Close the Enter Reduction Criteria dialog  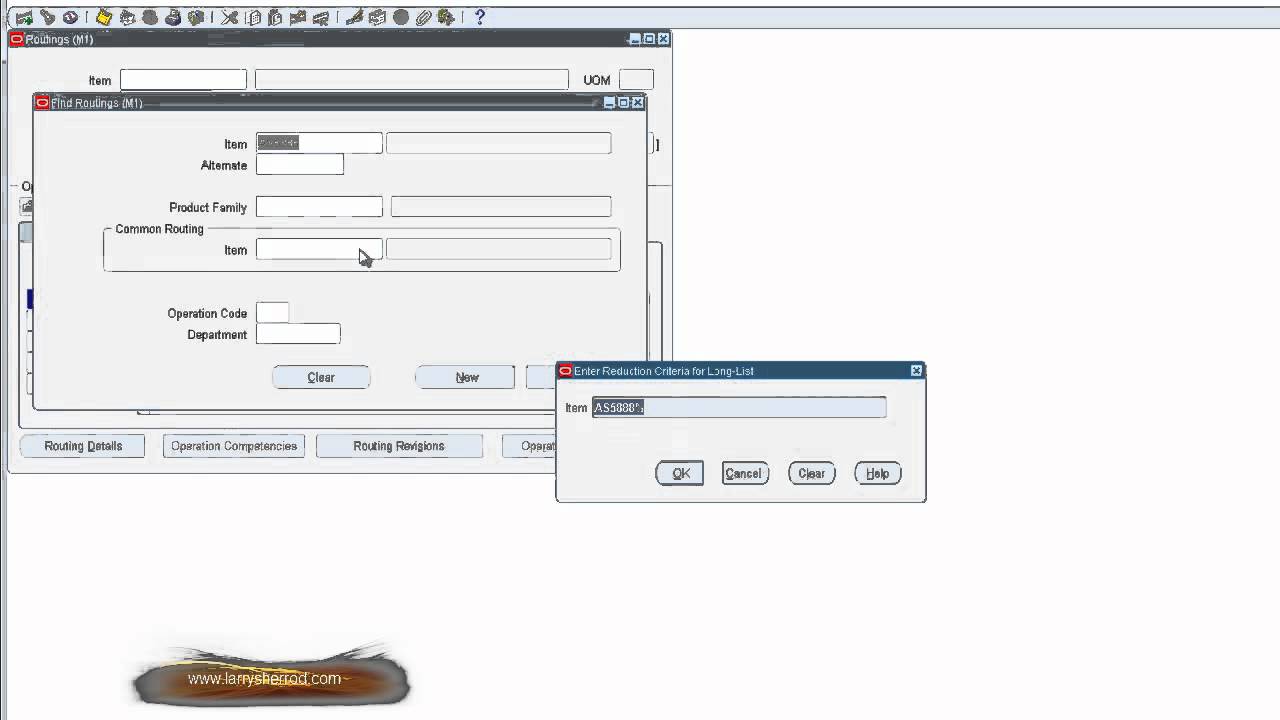point(916,371)
